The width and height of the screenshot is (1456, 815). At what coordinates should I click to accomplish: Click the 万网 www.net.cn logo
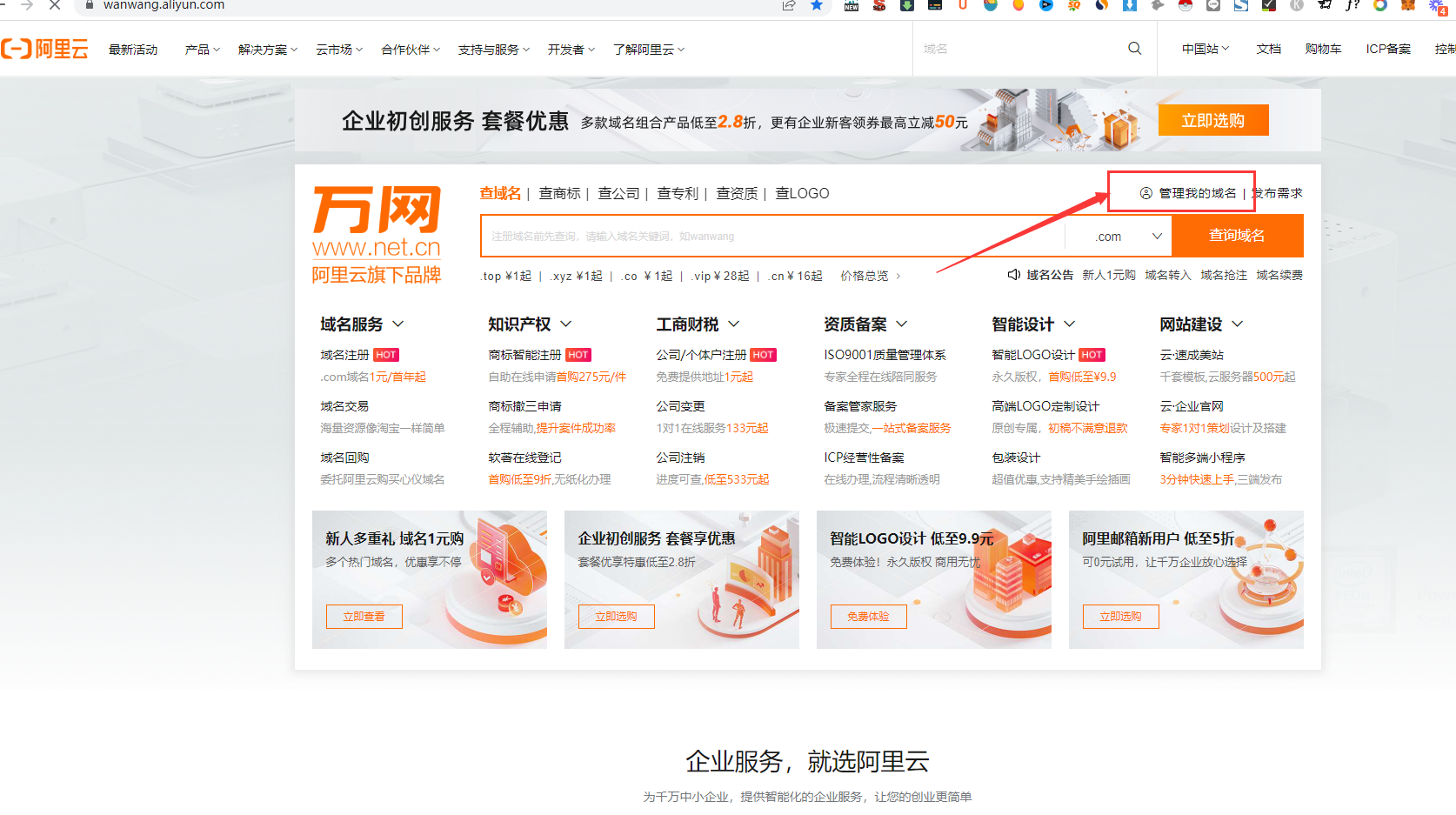pyautogui.click(x=377, y=235)
